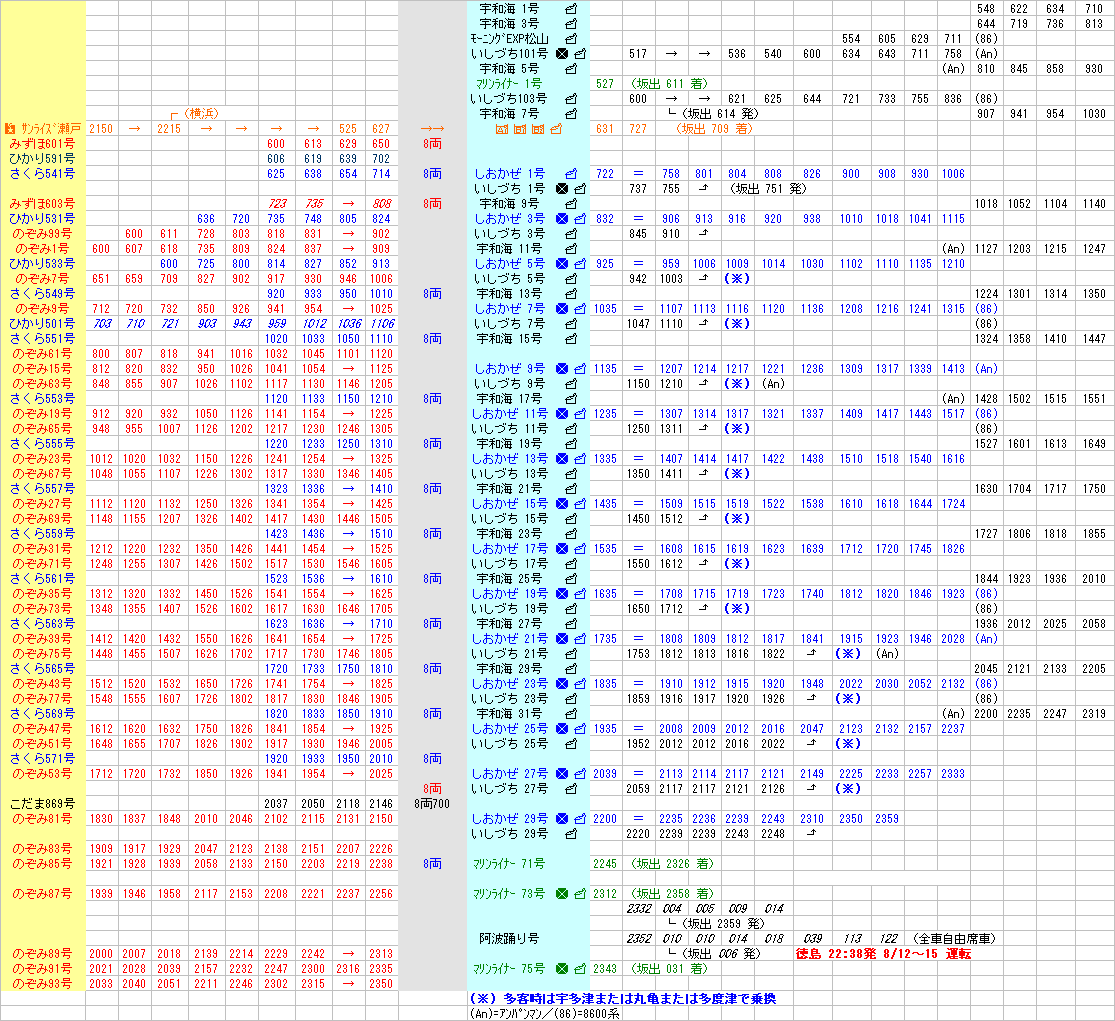Click the first orange sleeper-berth icon
The height and width of the screenshot is (1021, 1115).
[x=502, y=129]
